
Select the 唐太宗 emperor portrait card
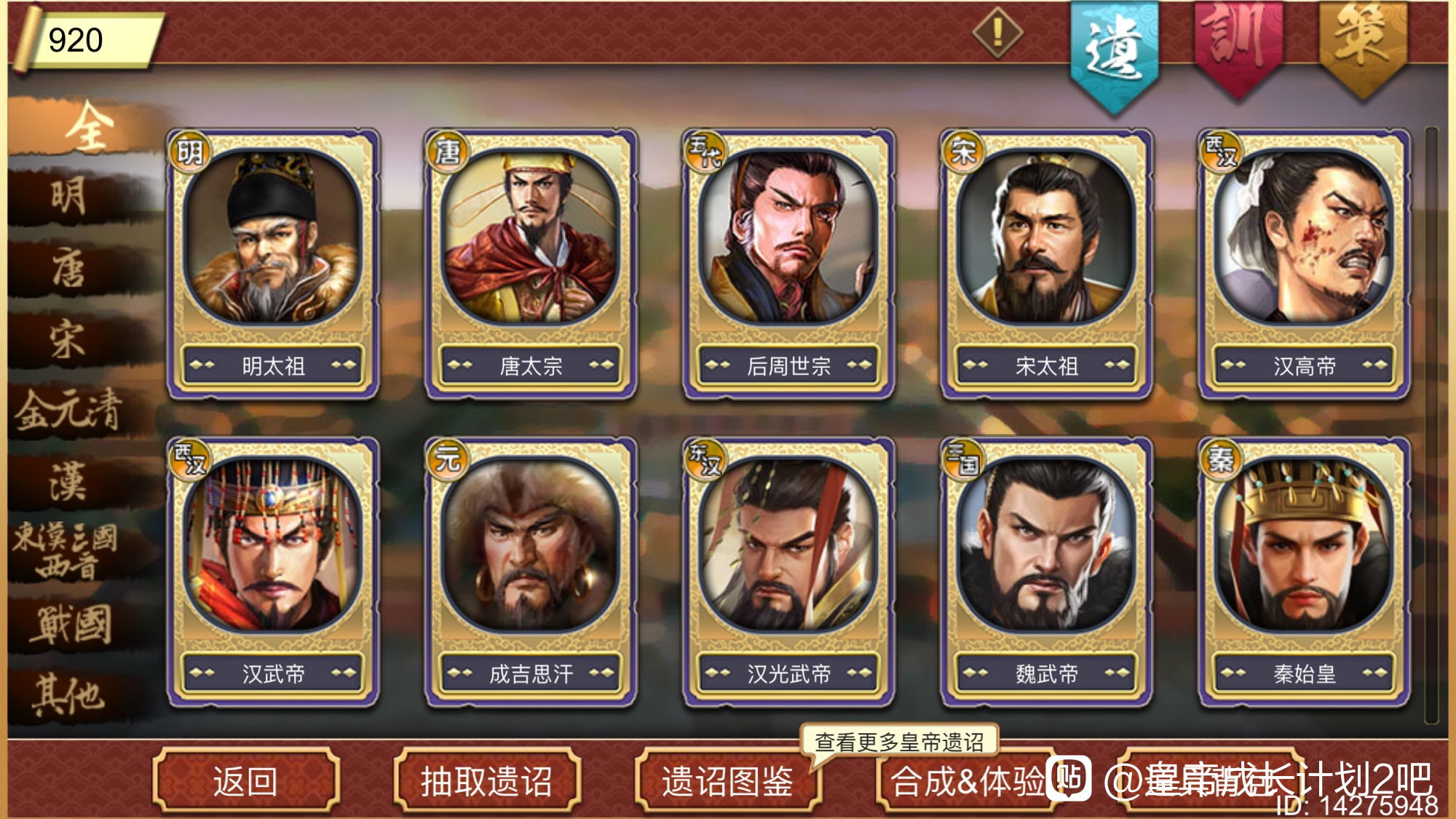point(531,264)
